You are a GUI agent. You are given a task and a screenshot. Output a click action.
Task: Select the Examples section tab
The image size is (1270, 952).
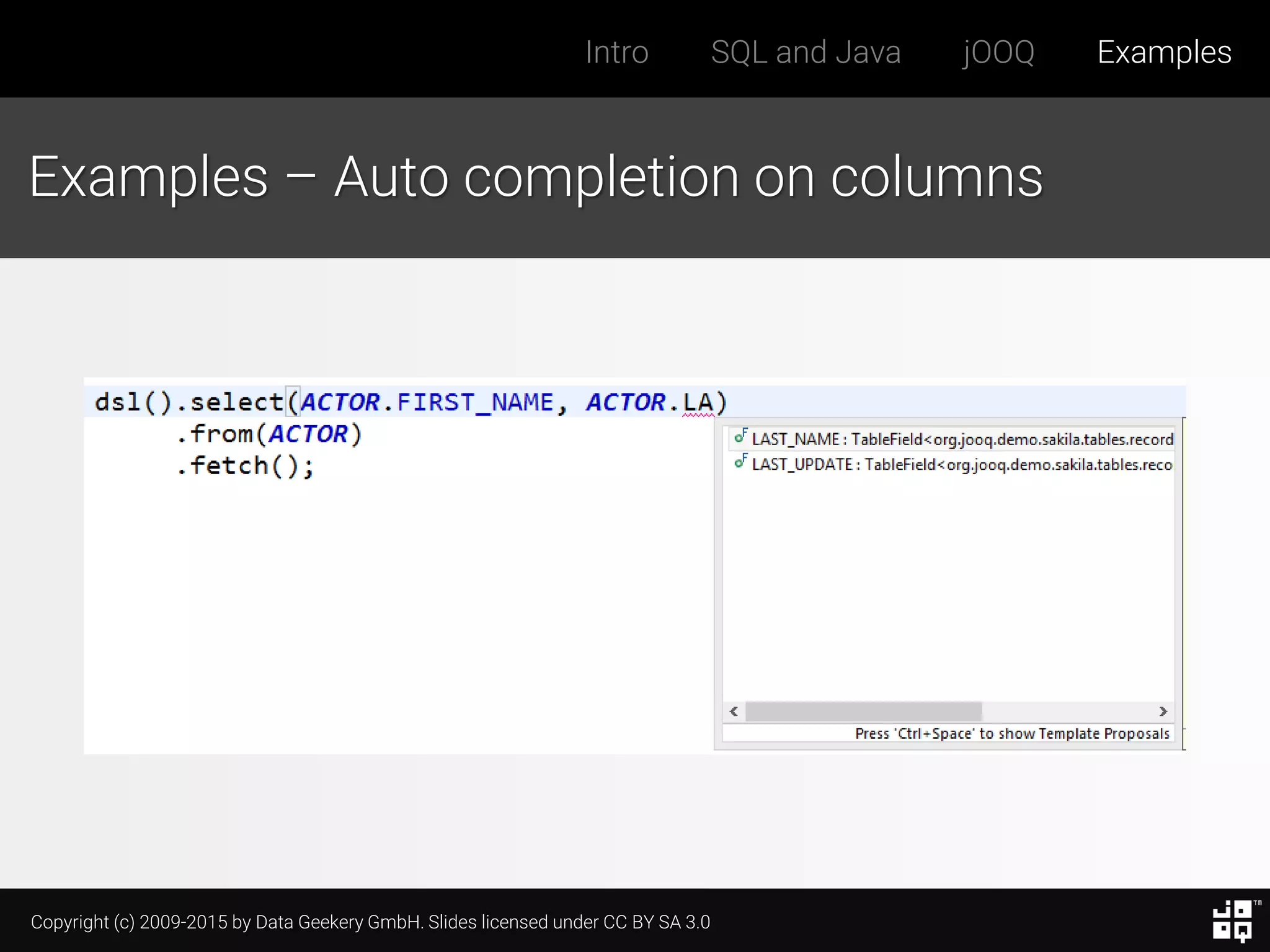tap(1164, 52)
